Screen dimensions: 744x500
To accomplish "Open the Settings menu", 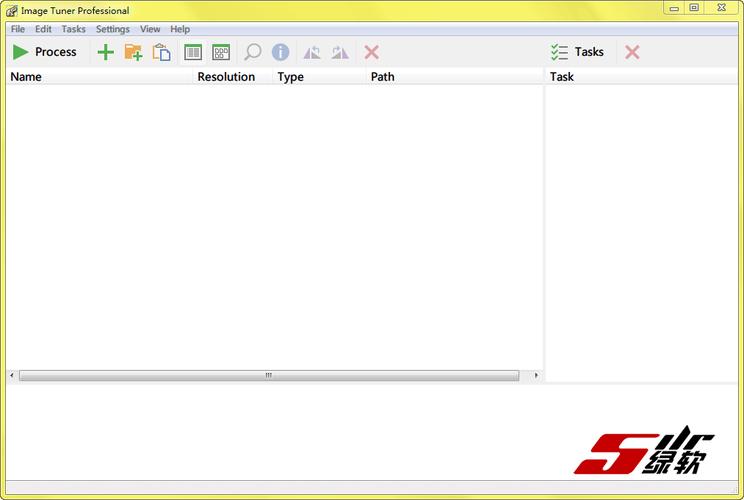I will 112,29.
